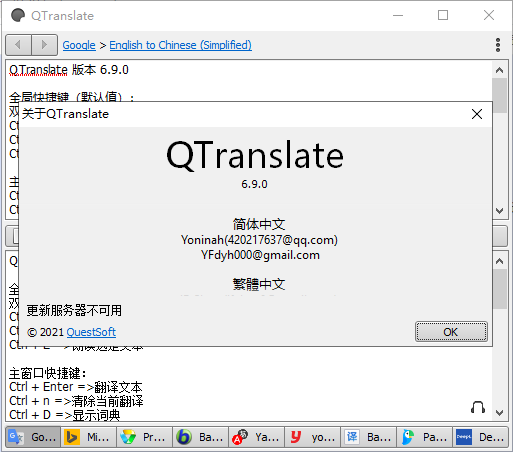Image resolution: width=513 pixels, height=452 pixels.
Task: Click 'Ctrl + D =>显示词典' line
Action: [64, 415]
